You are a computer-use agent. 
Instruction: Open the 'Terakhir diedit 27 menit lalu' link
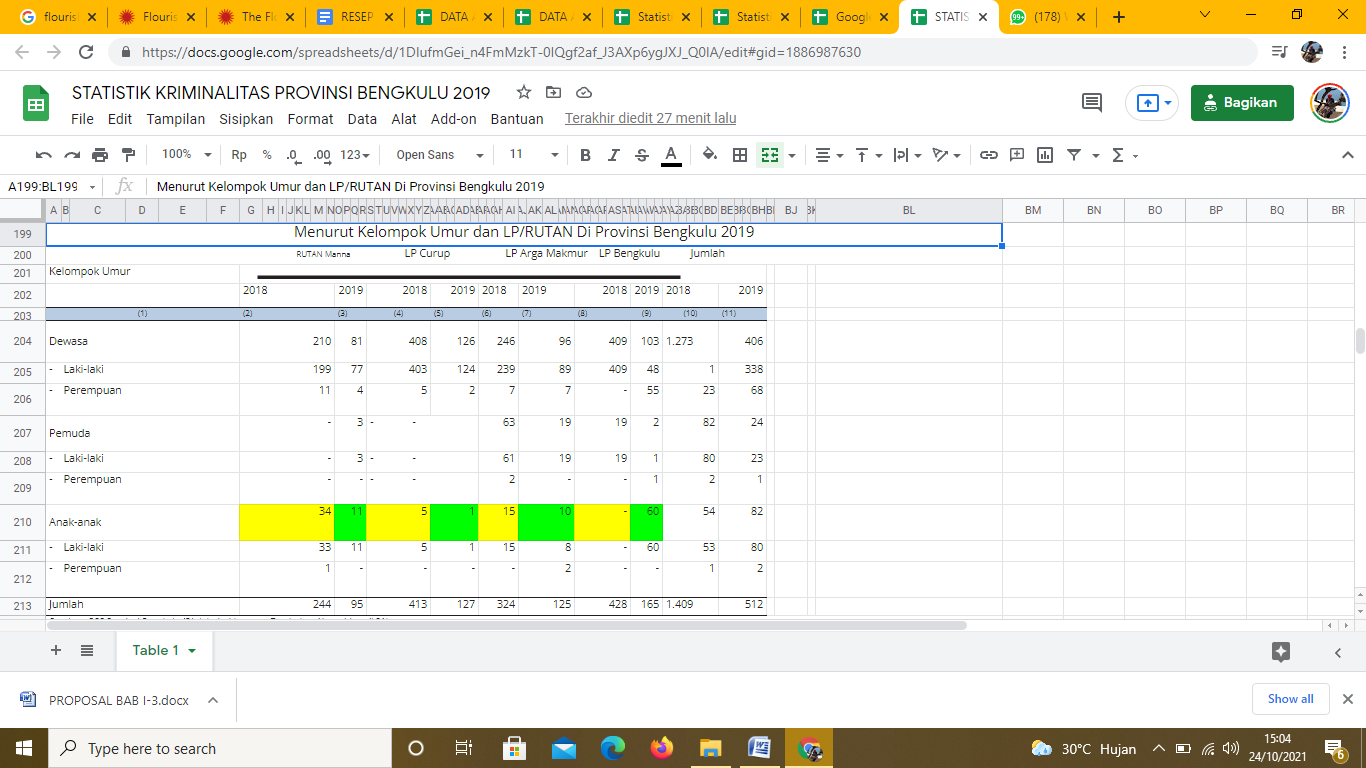[x=650, y=119]
